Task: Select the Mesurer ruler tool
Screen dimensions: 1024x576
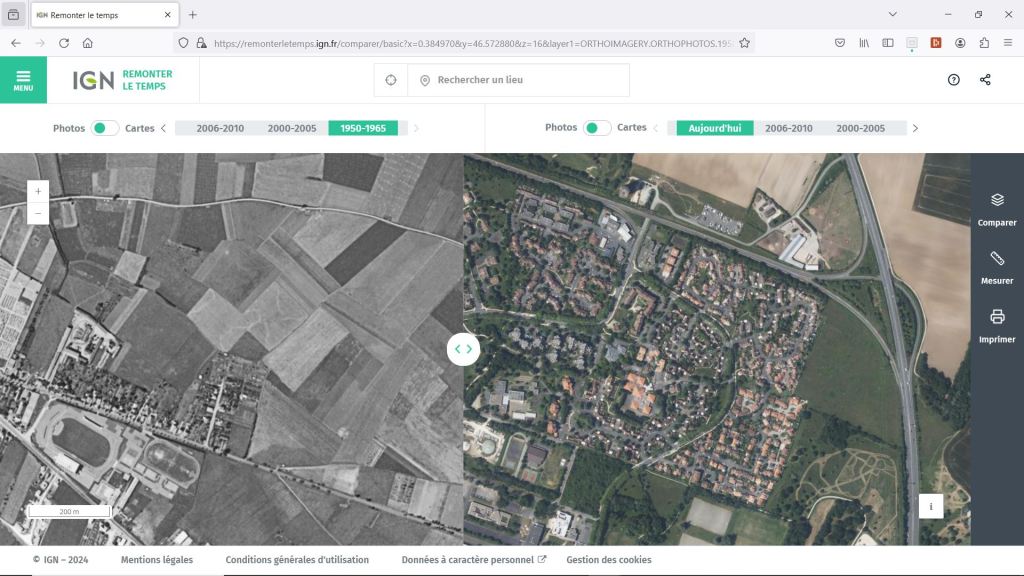Action: 997,267
